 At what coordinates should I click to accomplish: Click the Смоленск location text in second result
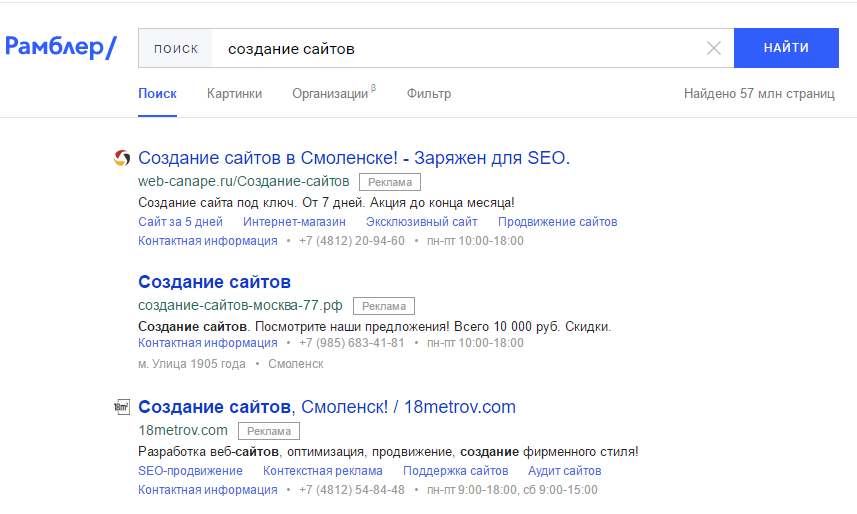(296, 364)
